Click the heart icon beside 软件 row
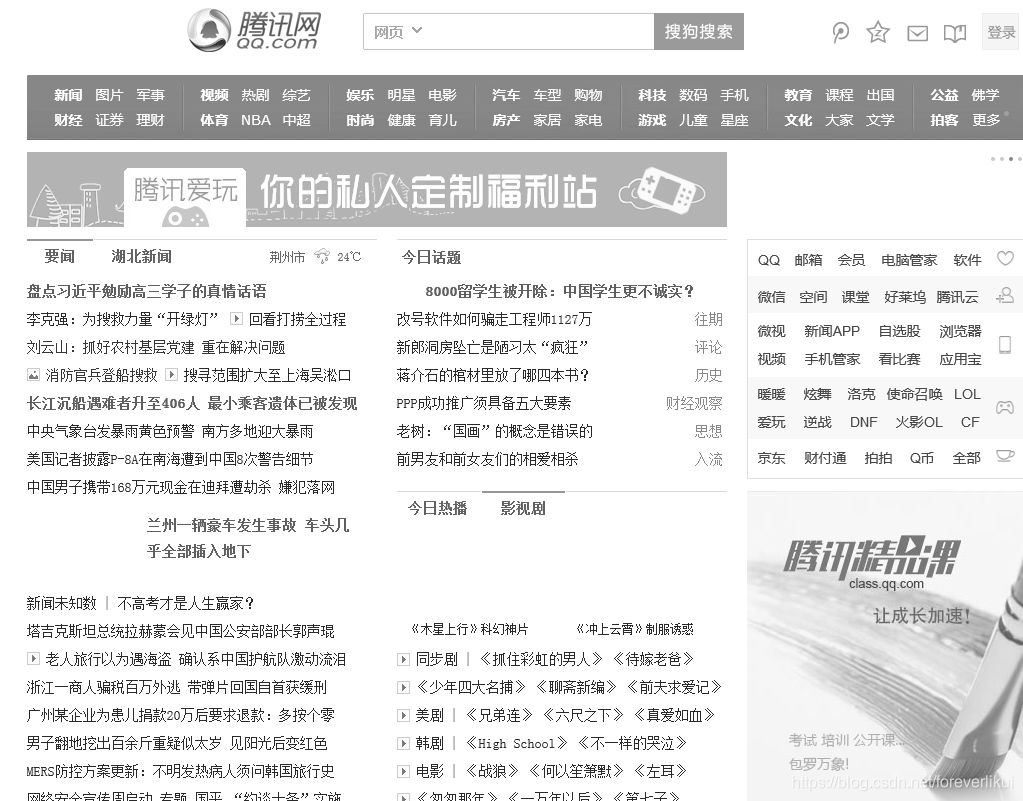This screenshot has width=1023, height=801. click(1005, 258)
